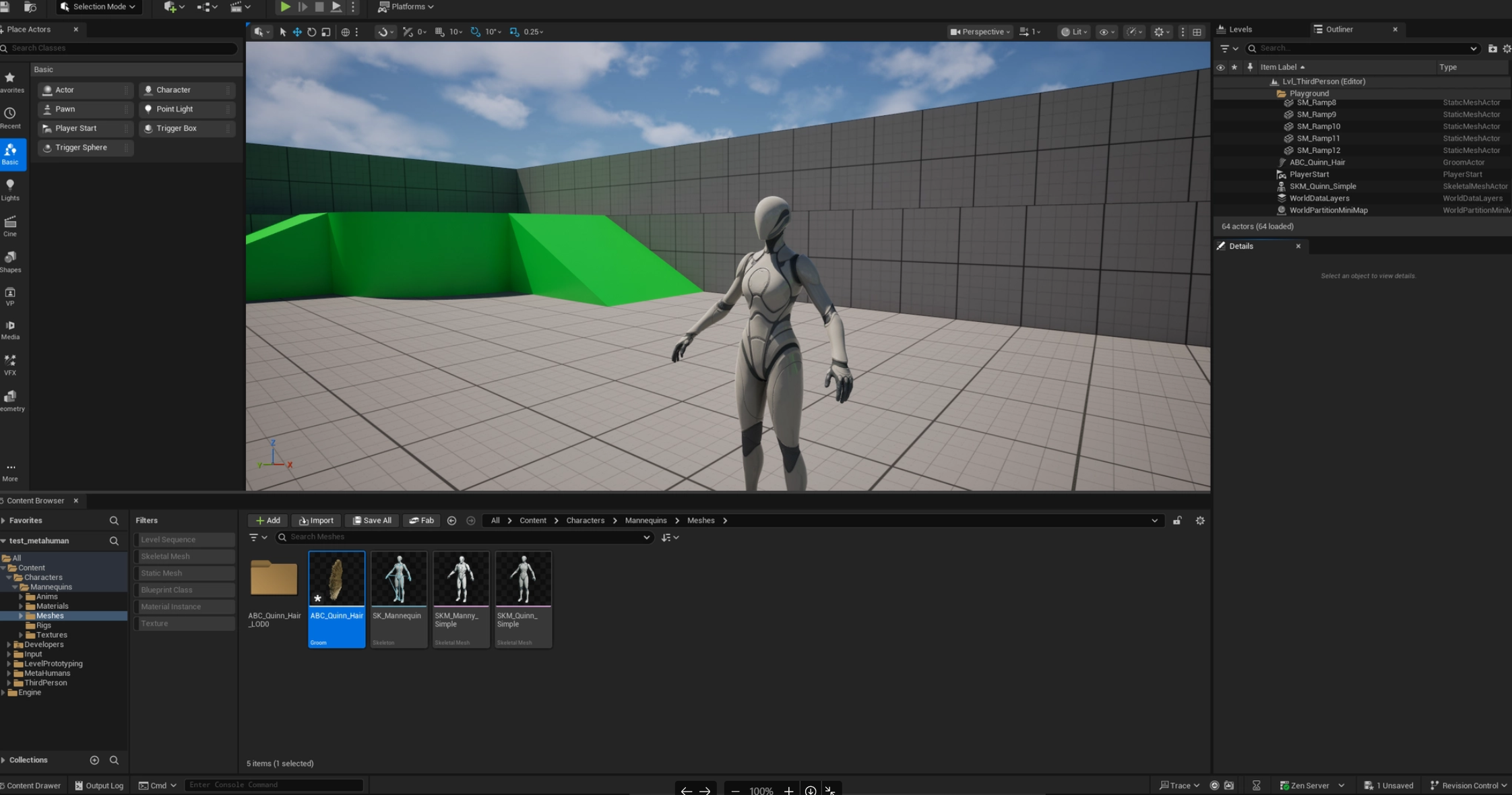
Task: Open the Perspective viewport dropdown
Action: (x=980, y=32)
